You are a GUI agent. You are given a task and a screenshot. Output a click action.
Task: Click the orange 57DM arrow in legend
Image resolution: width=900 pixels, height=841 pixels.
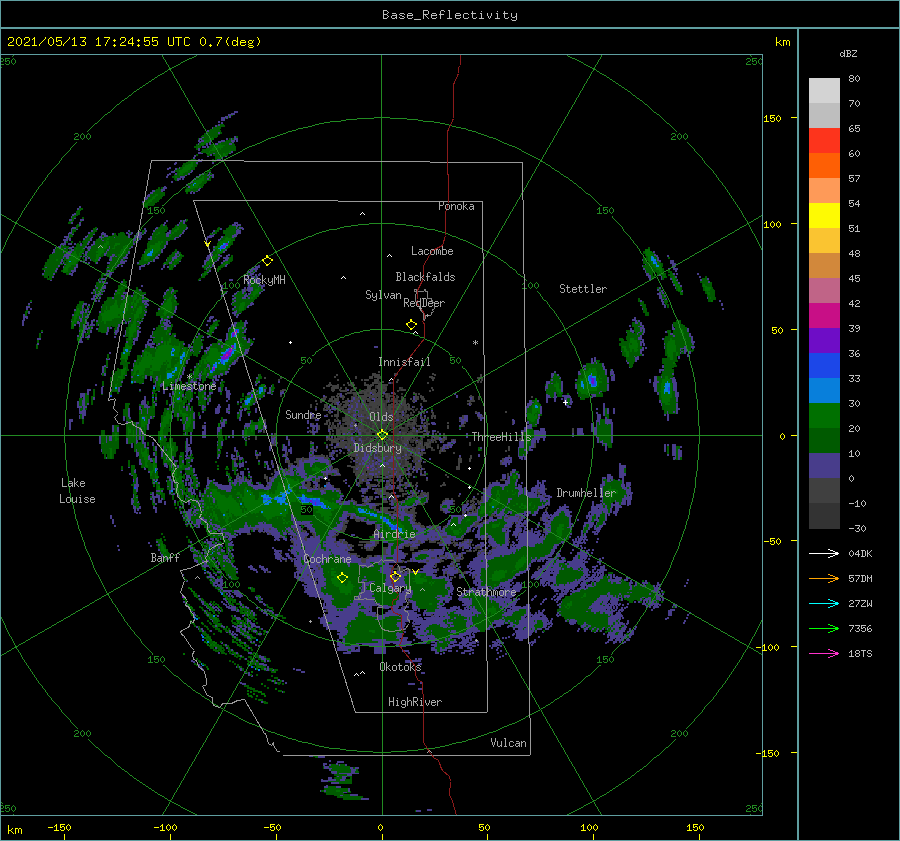(824, 579)
